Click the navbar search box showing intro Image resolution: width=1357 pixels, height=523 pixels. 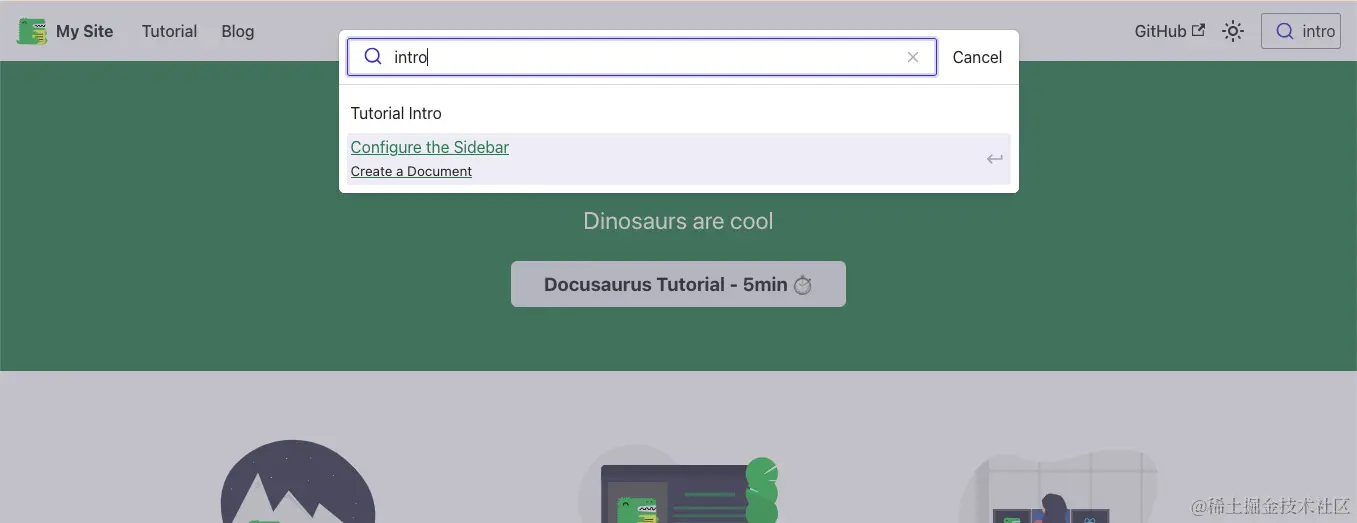coord(1301,31)
